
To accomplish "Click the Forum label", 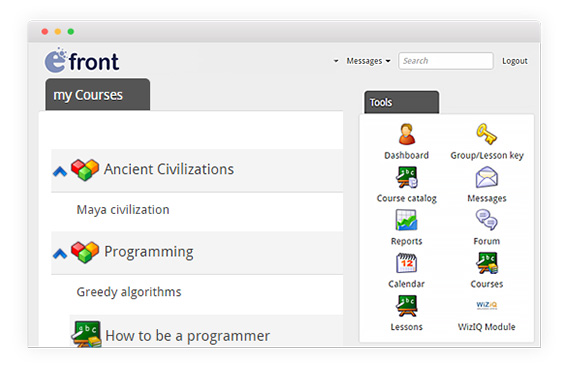I will click(487, 241).
